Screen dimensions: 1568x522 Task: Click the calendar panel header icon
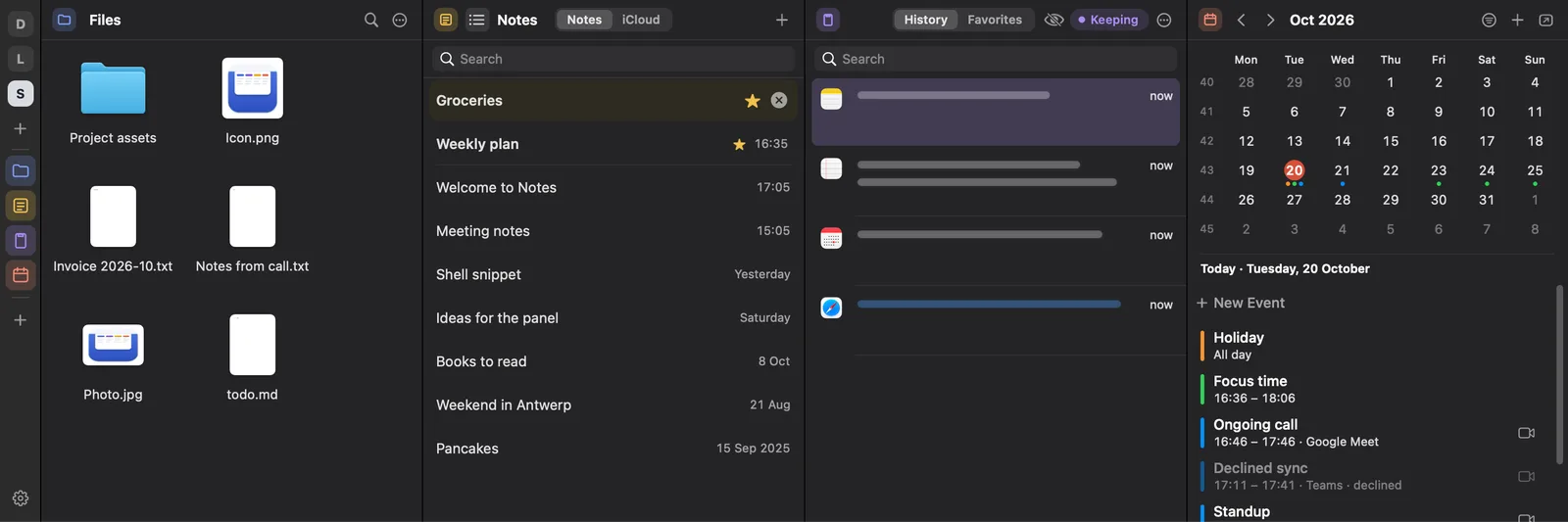pyautogui.click(x=1210, y=20)
